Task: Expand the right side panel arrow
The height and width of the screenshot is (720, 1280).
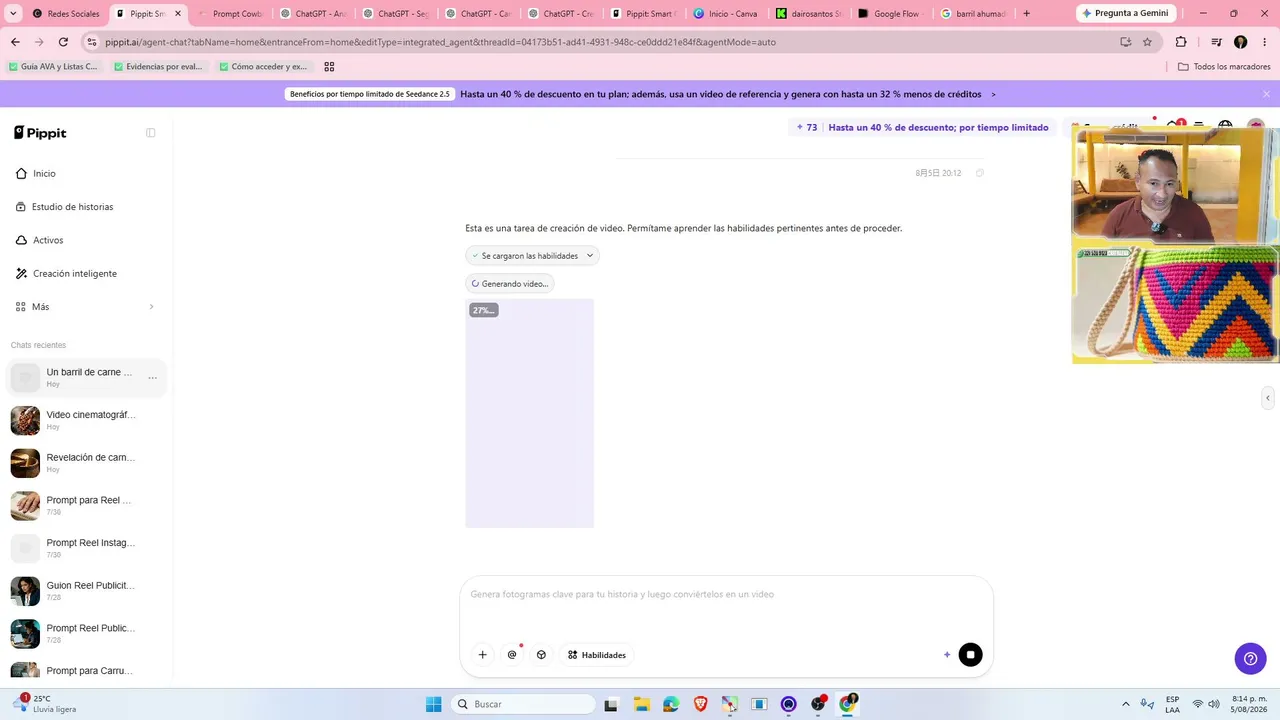Action: coord(1268,398)
